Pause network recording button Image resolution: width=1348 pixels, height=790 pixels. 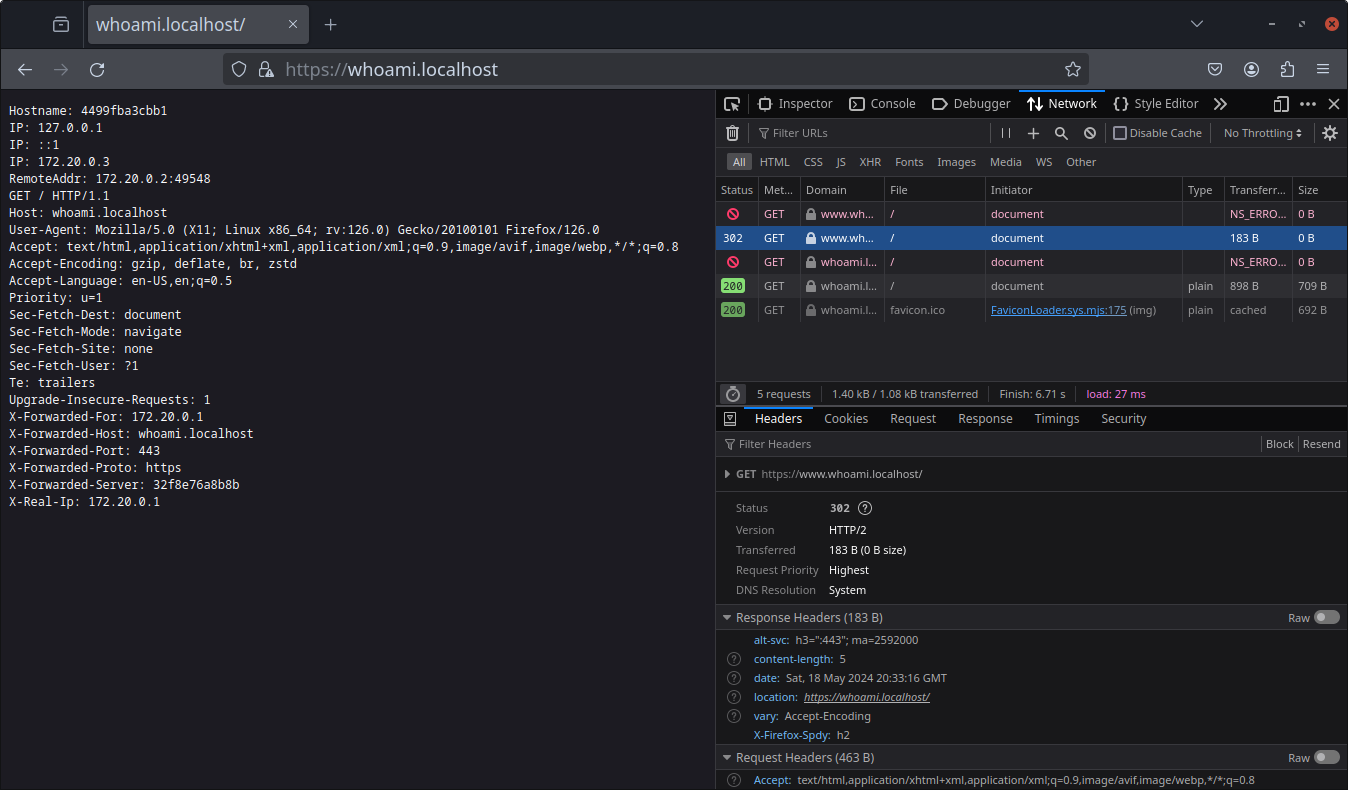click(x=1006, y=133)
